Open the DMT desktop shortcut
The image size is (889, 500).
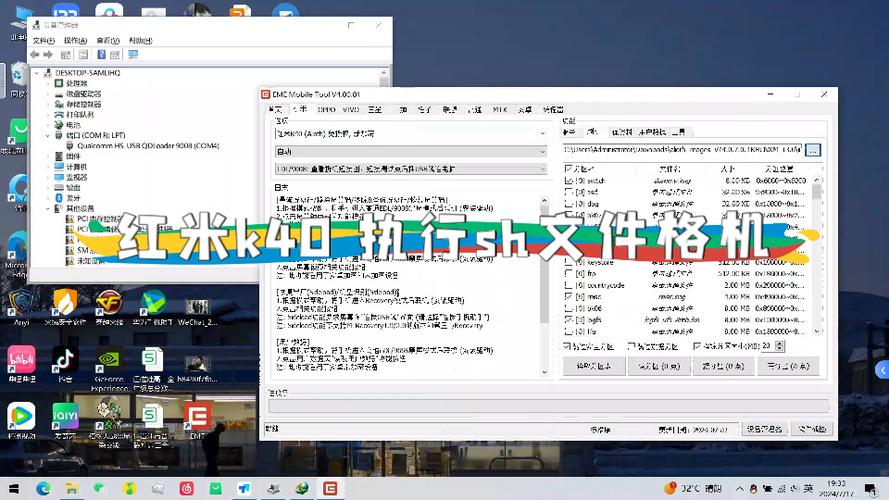(x=197, y=417)
